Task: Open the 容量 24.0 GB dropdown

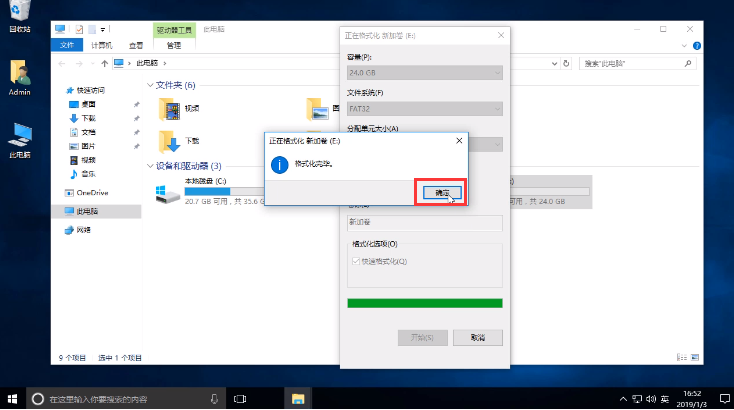Action: click(424, 72)
